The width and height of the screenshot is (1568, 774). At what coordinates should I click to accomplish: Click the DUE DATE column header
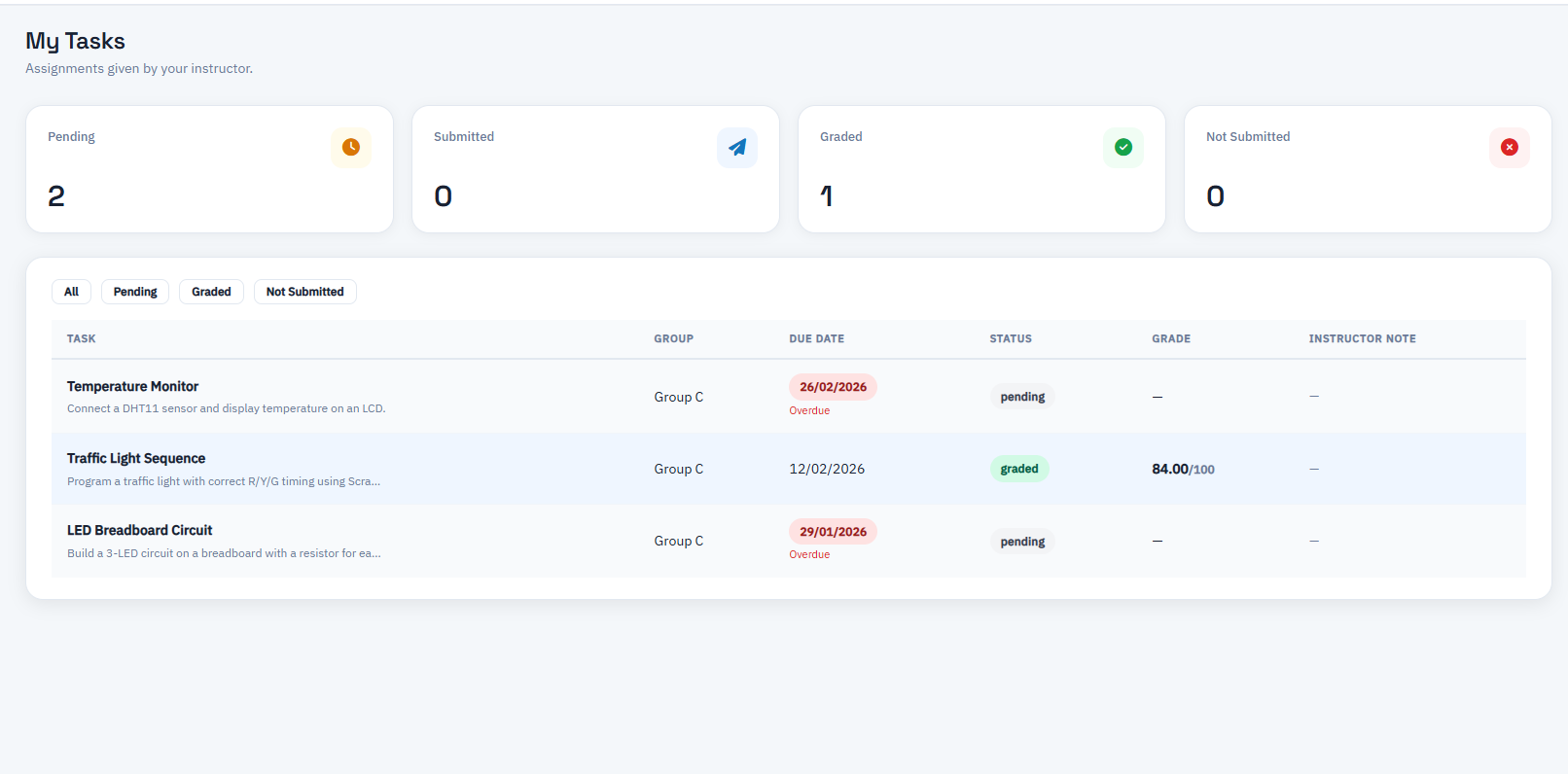(x=817, y=338)
